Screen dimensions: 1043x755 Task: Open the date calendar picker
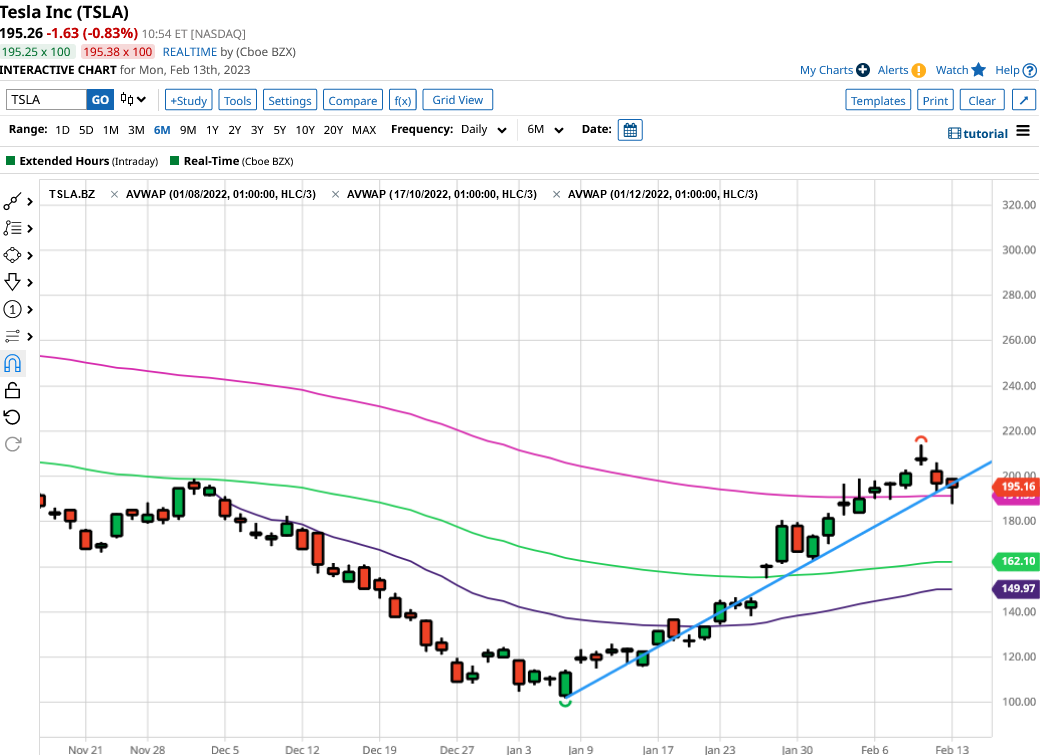click(x=630, y=130)
